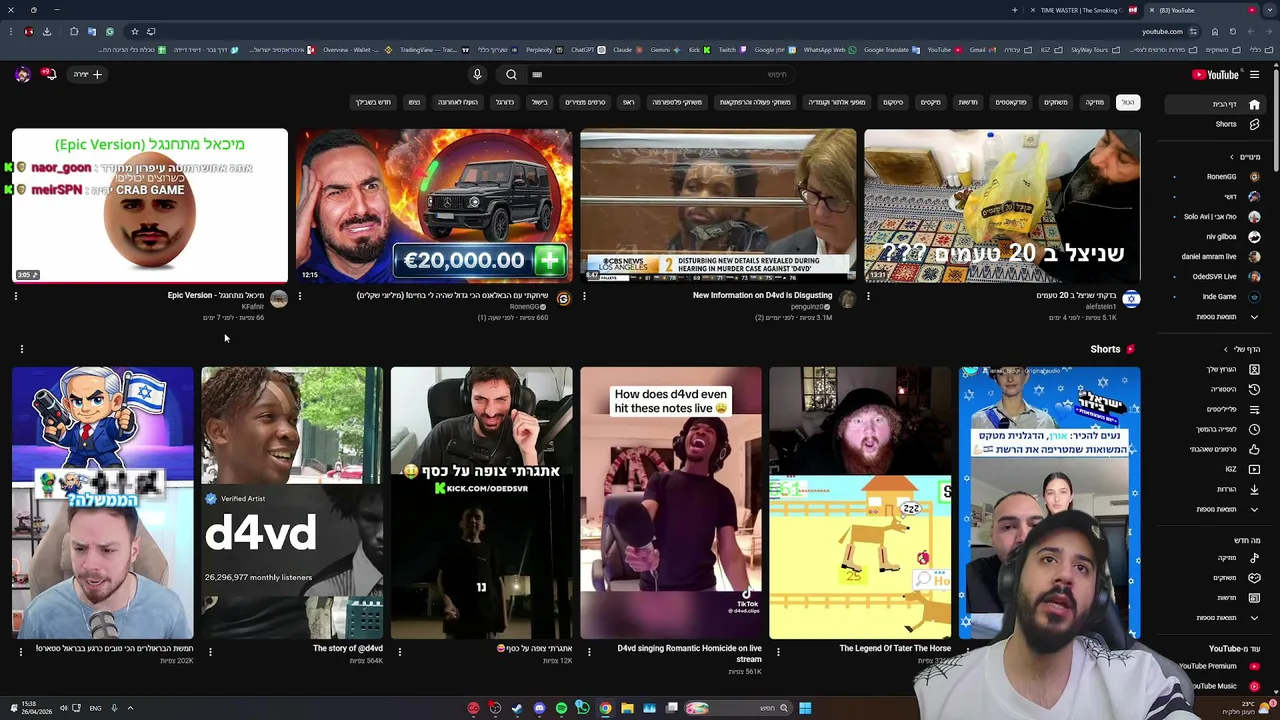Select the 'סיטקום' filter chip
1280x720 pixels.
[893, 102]
